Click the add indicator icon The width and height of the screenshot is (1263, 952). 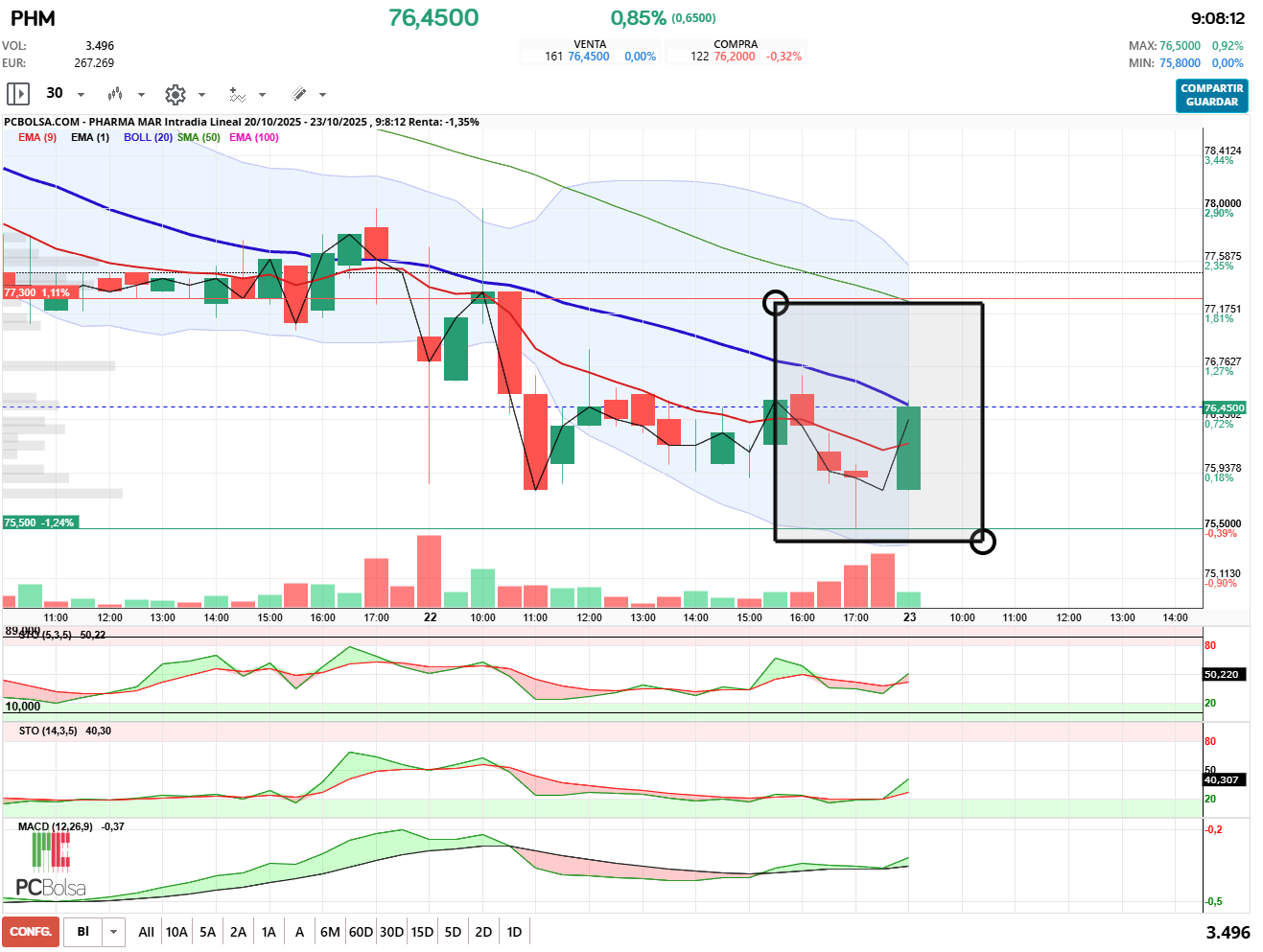click(x=237, y=94)
